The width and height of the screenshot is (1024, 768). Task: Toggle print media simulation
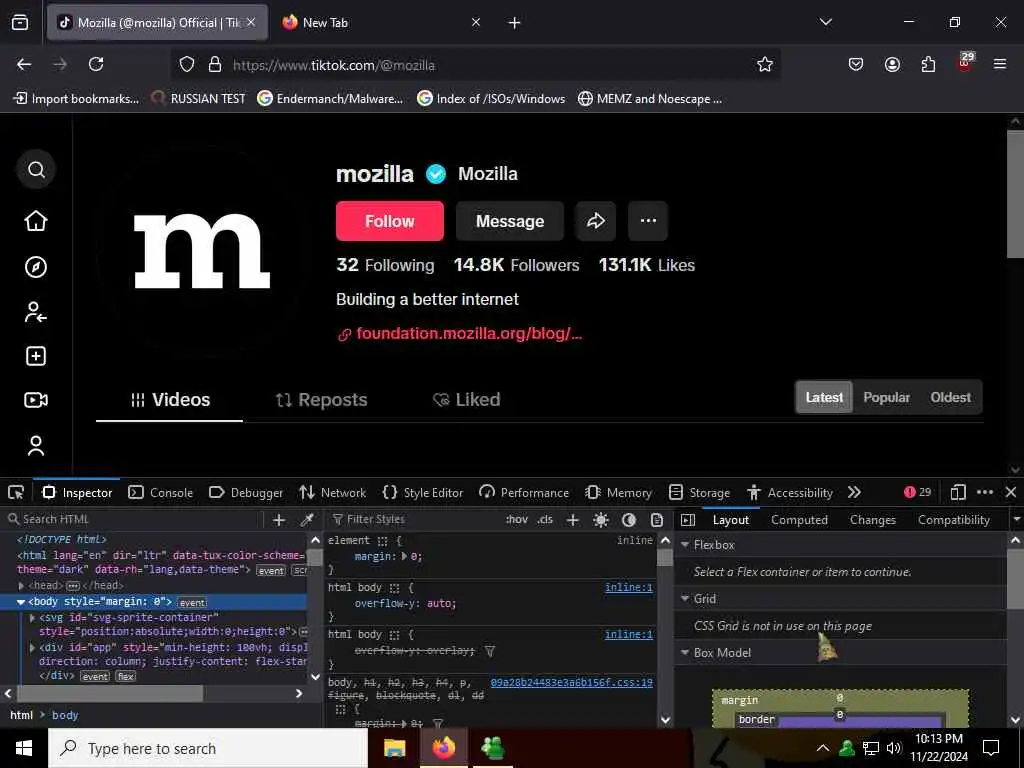(x=657, y=520)
